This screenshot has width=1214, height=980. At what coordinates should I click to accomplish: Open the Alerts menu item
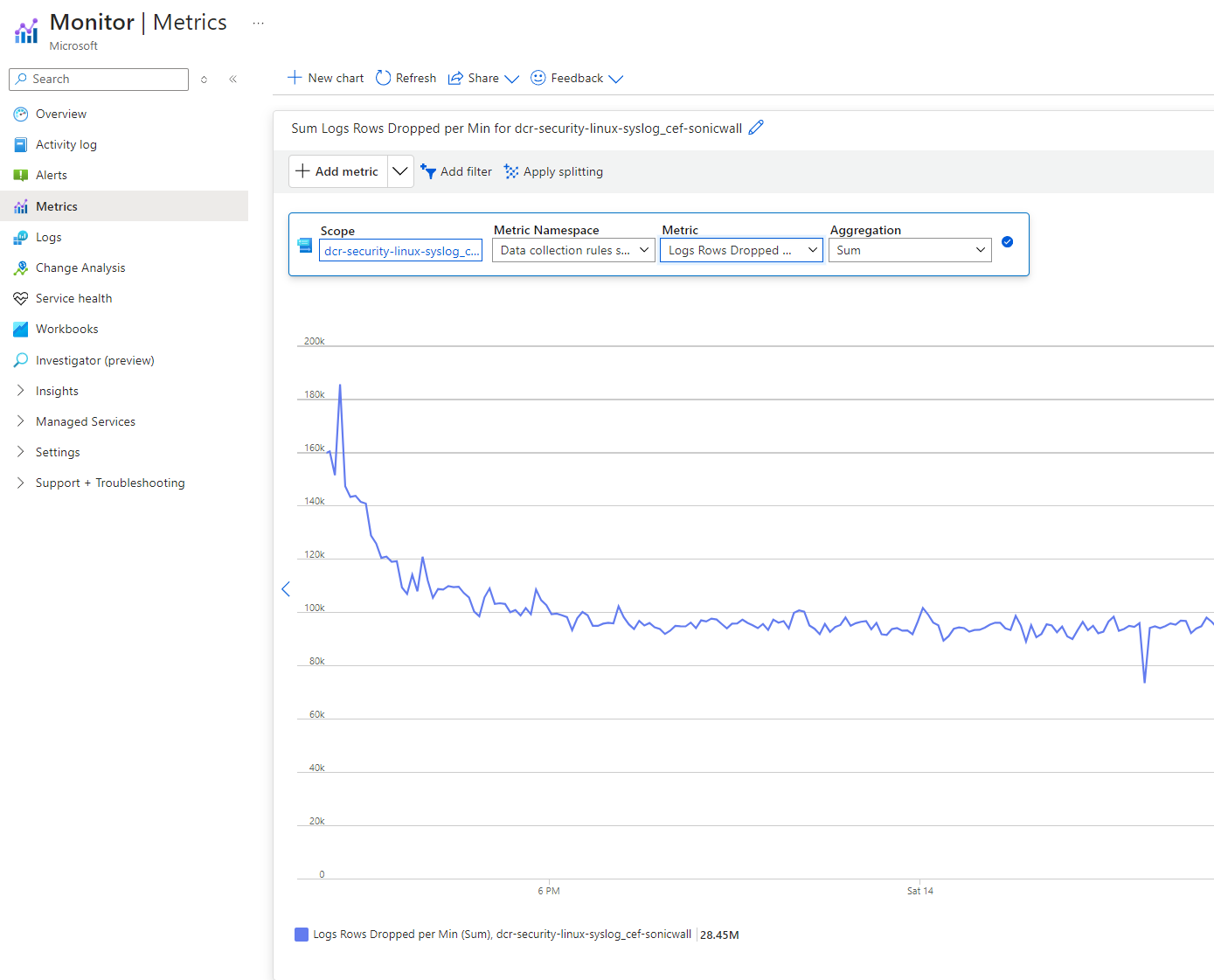pos(51,175)
